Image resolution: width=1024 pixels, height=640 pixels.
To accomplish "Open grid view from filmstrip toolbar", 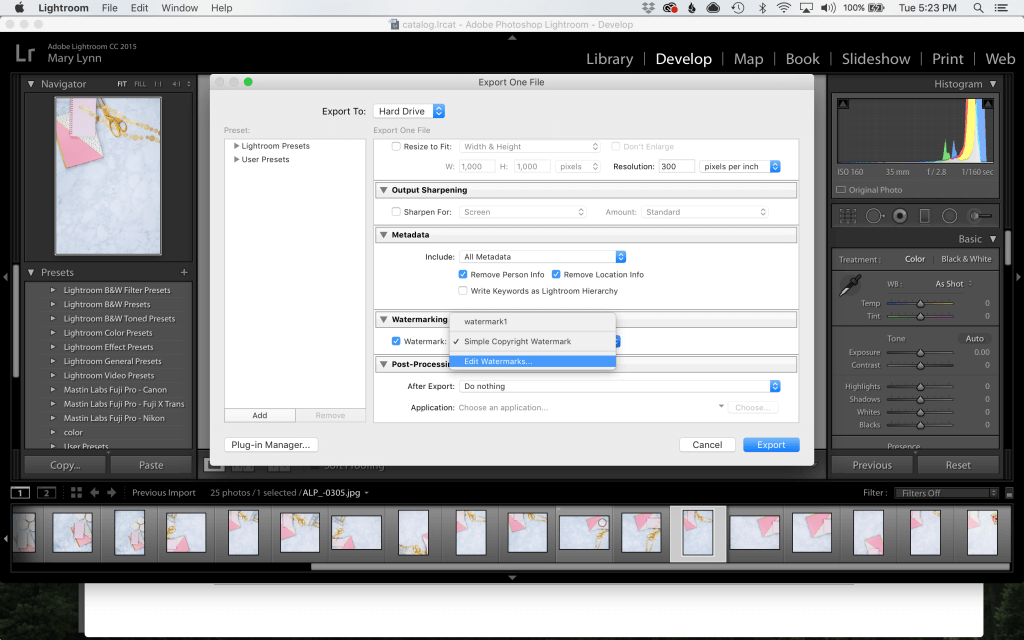I will pos(76,492).
